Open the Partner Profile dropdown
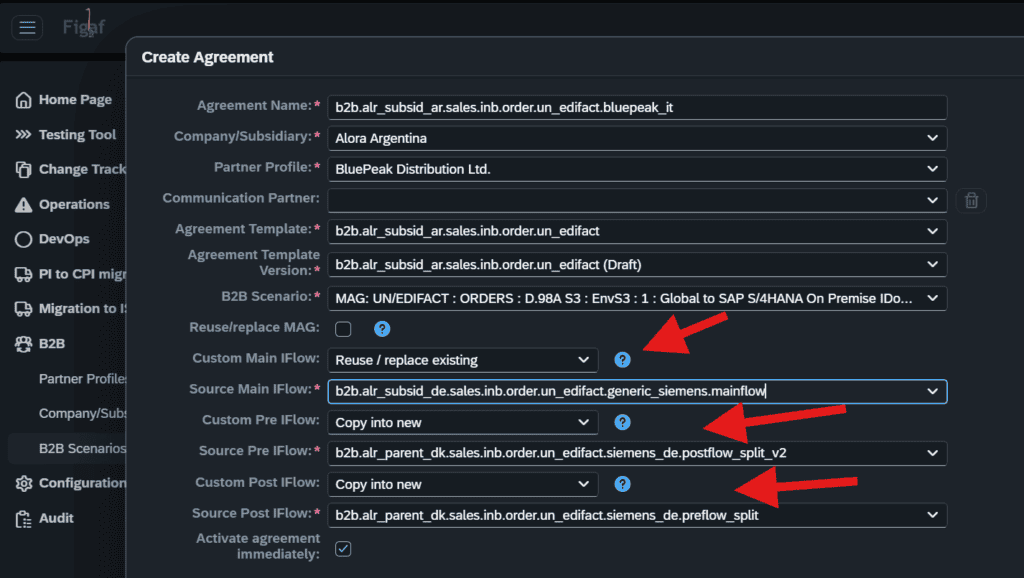Viewport: 1024px width, 578px height. click(x=637, y=169)
